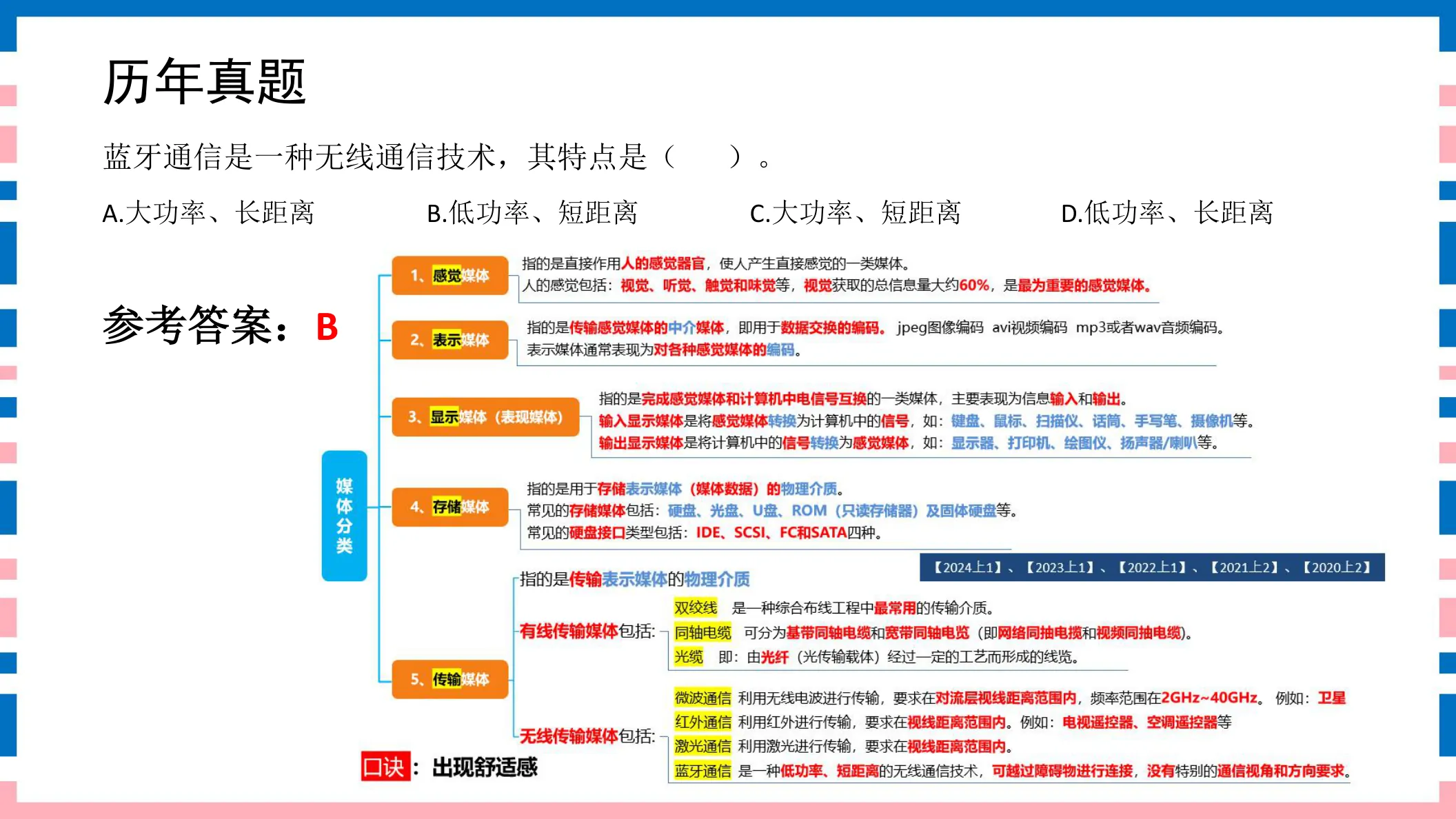Image resolution: width=1456 pixels, height=819 pixels.
Task: Select the orange 5、传输媒体 node
Action: 450,680
